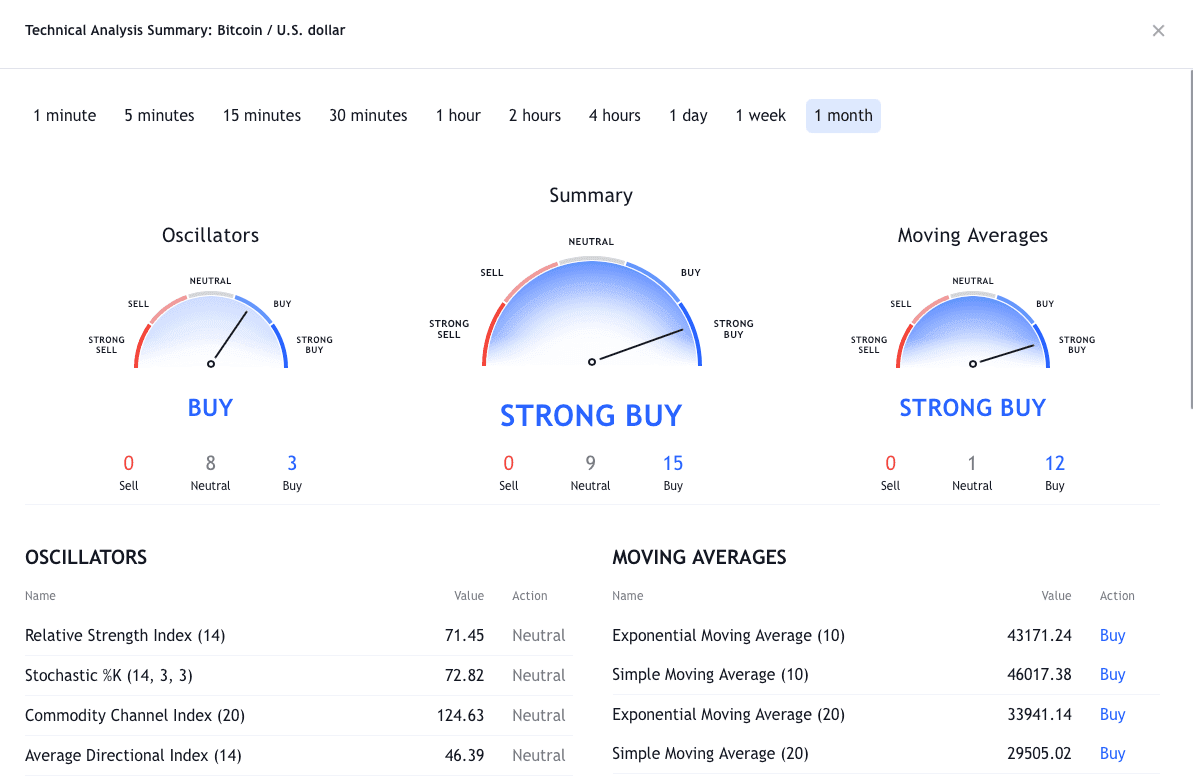Select the 1 minute timeframe
The width and height of the screenshot is (1193, 778).
[65, 116]
